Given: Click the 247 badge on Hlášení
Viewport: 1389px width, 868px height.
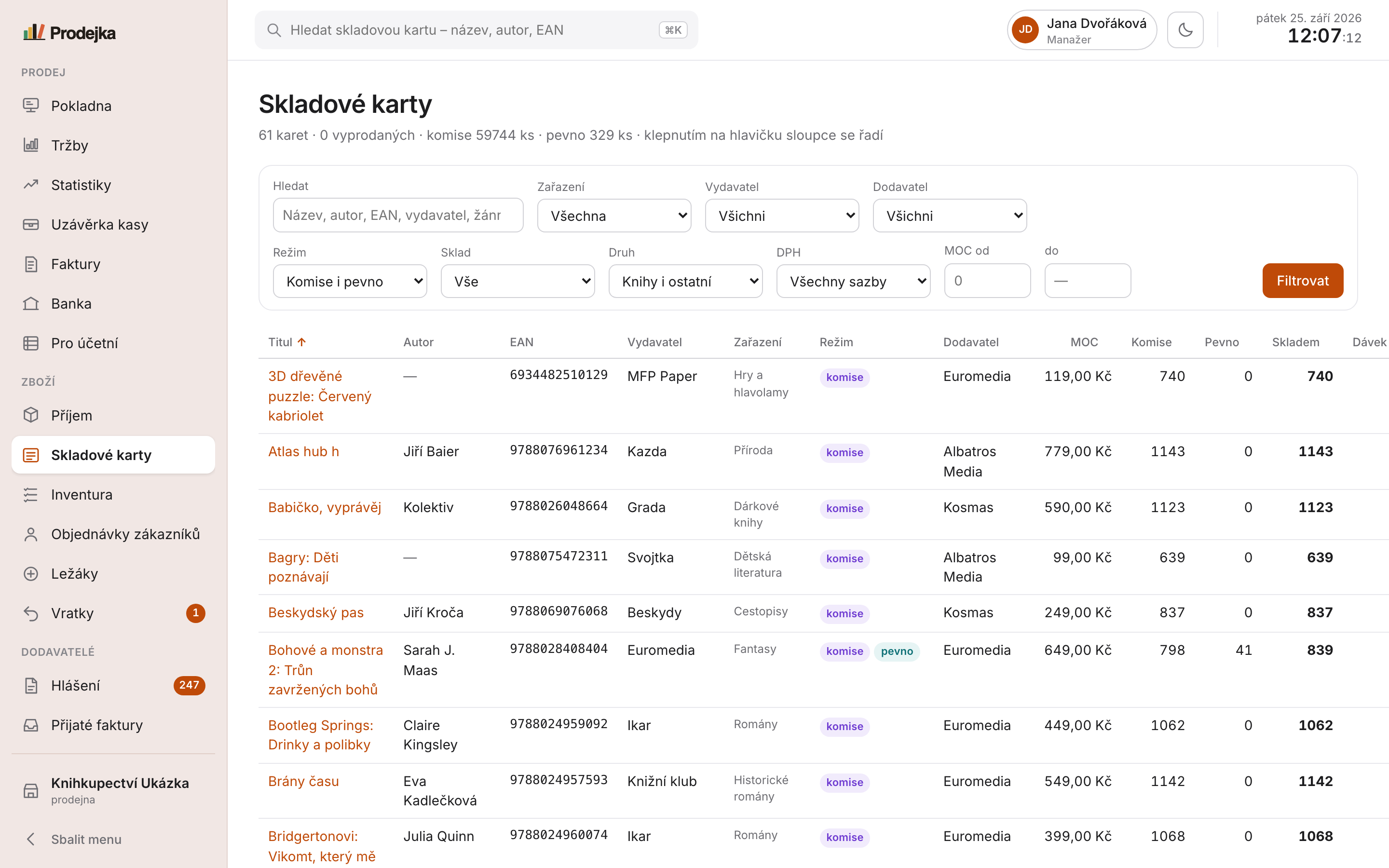Looking at the screenshot, I should pyautogui.click(x=189, y=685).
